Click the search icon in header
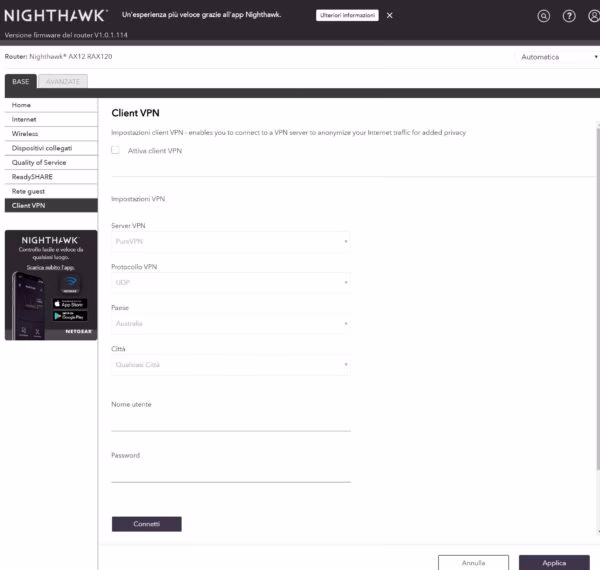The width and height of the screenshot is (600, 570). click(x=543, y=16)
